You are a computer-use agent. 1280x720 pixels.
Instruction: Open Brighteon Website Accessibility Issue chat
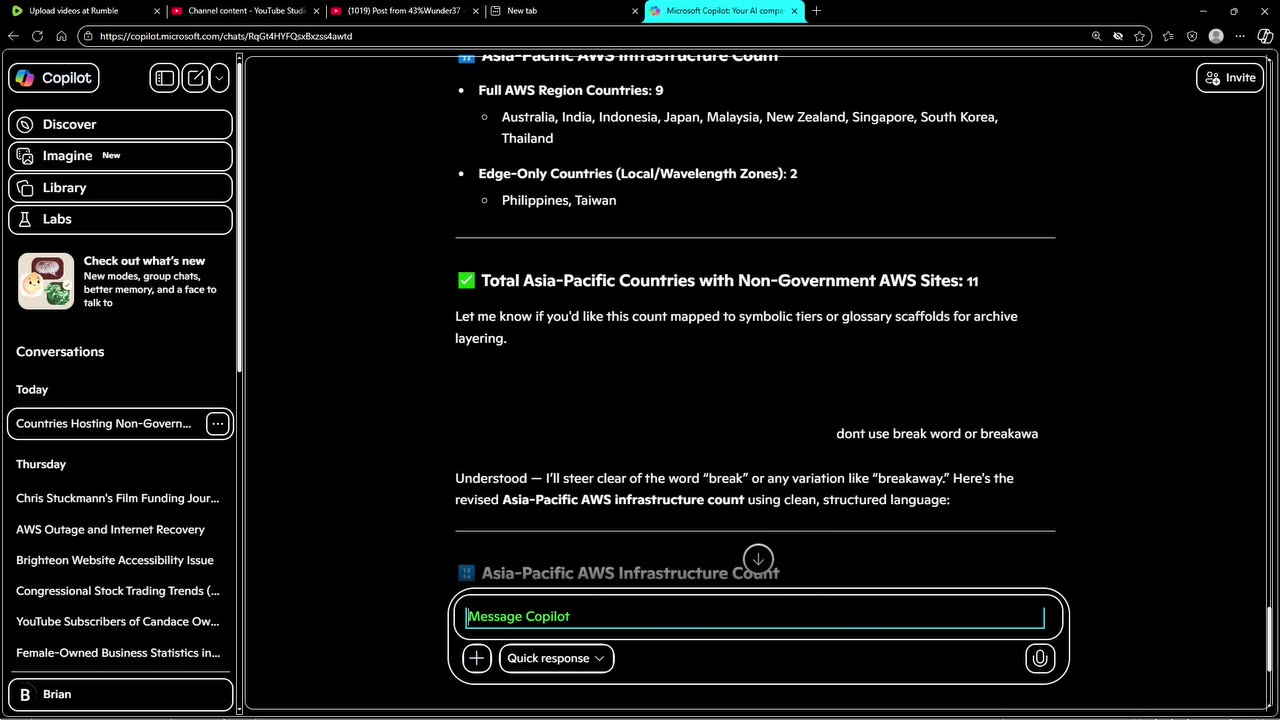pos(115,560)
